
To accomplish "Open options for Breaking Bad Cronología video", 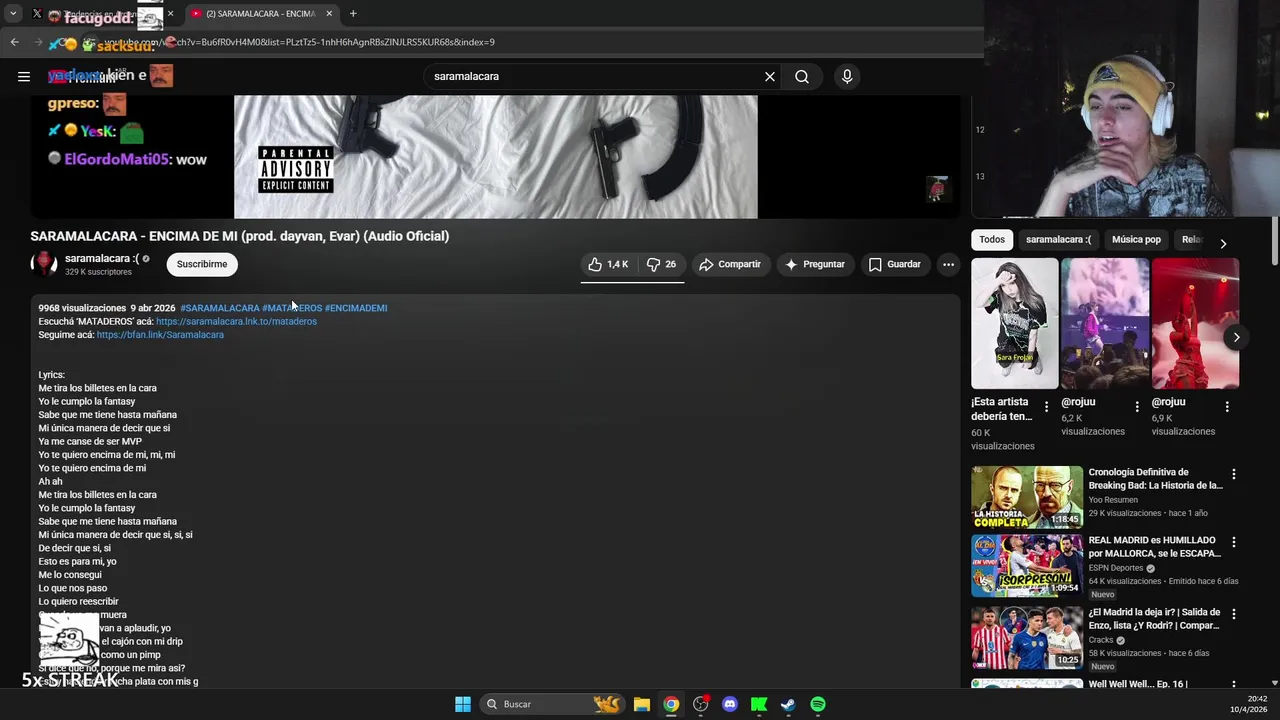I will (x=1234, y=474).
